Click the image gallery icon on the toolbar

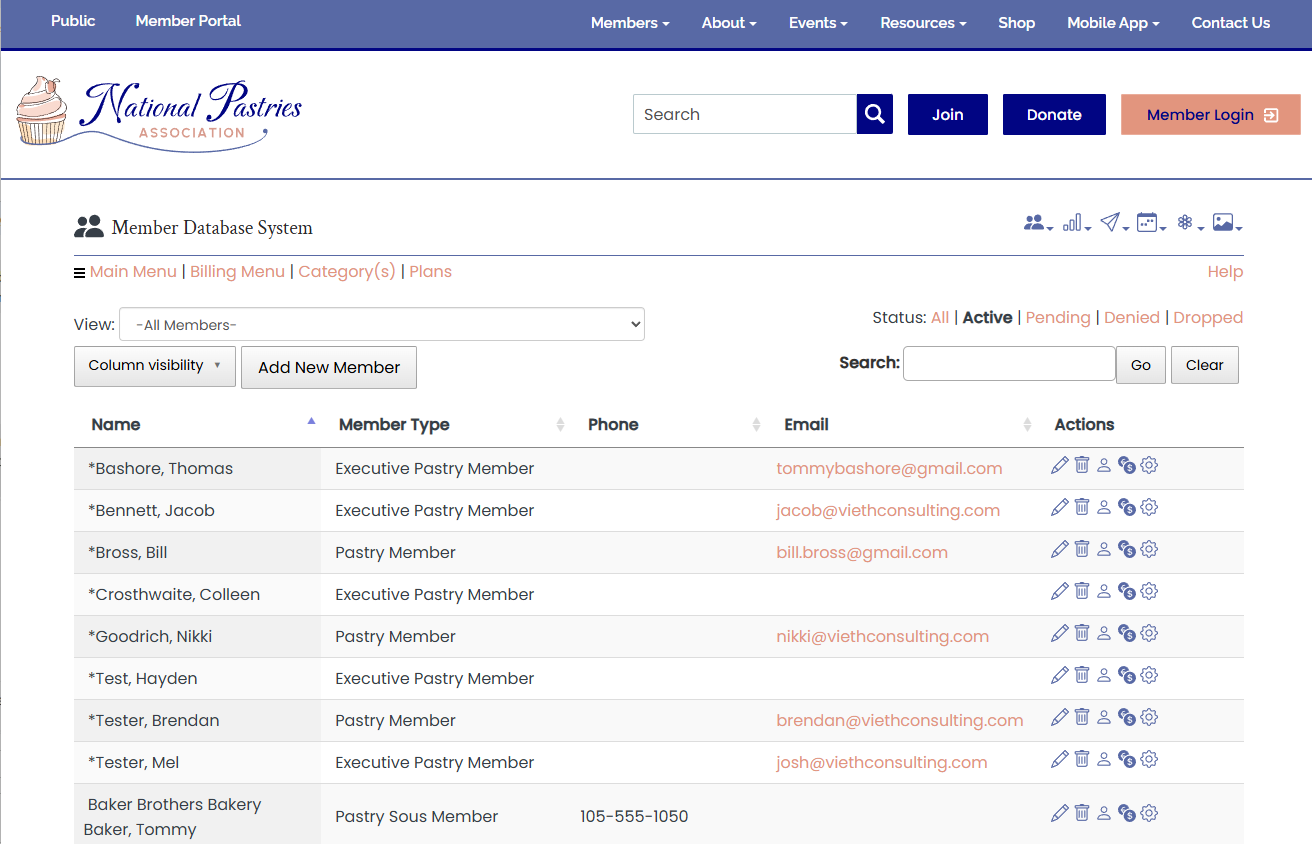(x=1225, y=222)
